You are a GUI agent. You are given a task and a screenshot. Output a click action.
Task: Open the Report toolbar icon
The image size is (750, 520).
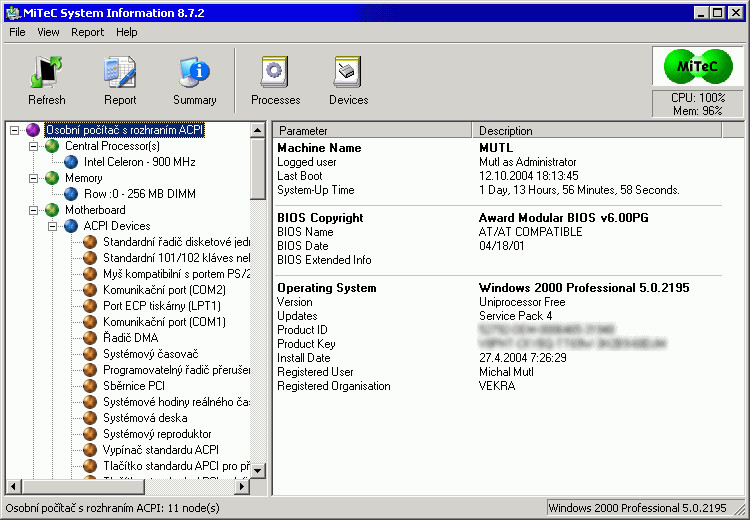click(x=120, y=72)
